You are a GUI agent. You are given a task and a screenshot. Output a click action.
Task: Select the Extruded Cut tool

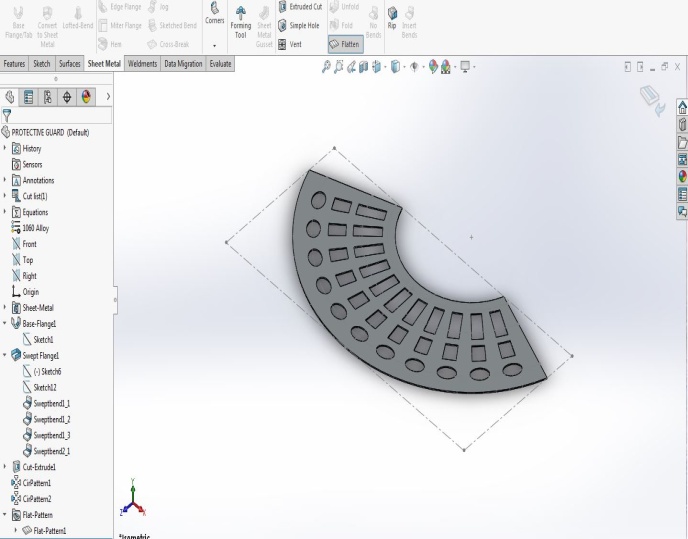(301, 7)
